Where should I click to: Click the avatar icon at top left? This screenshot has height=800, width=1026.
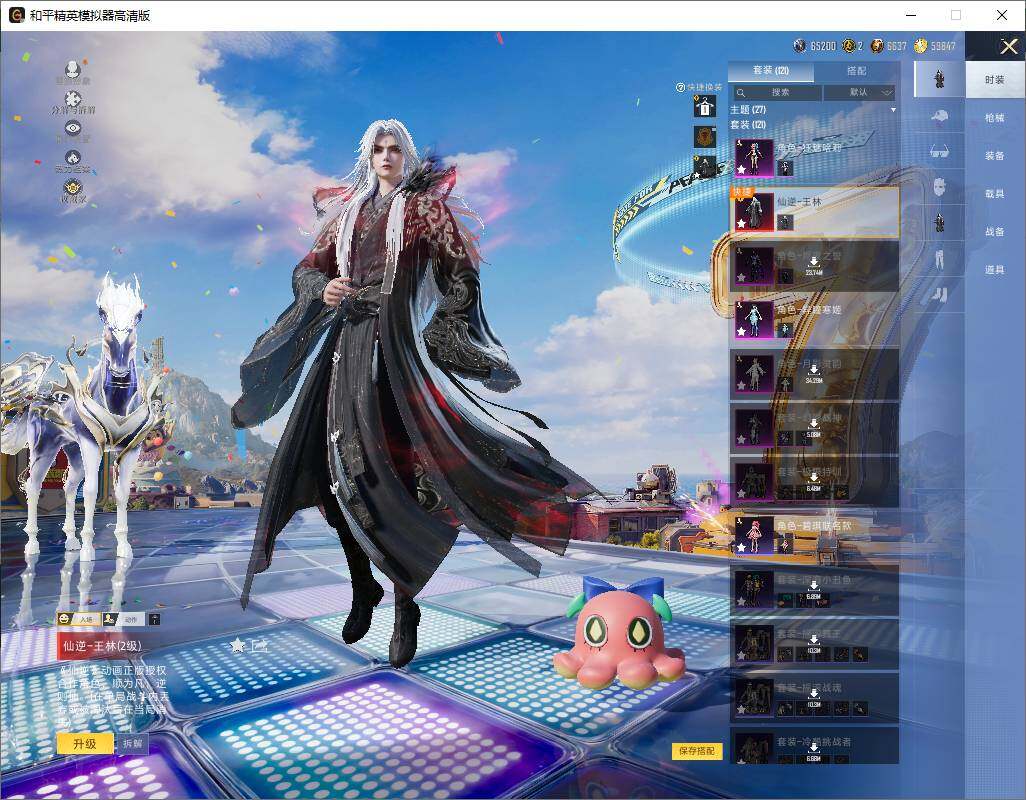73,68
